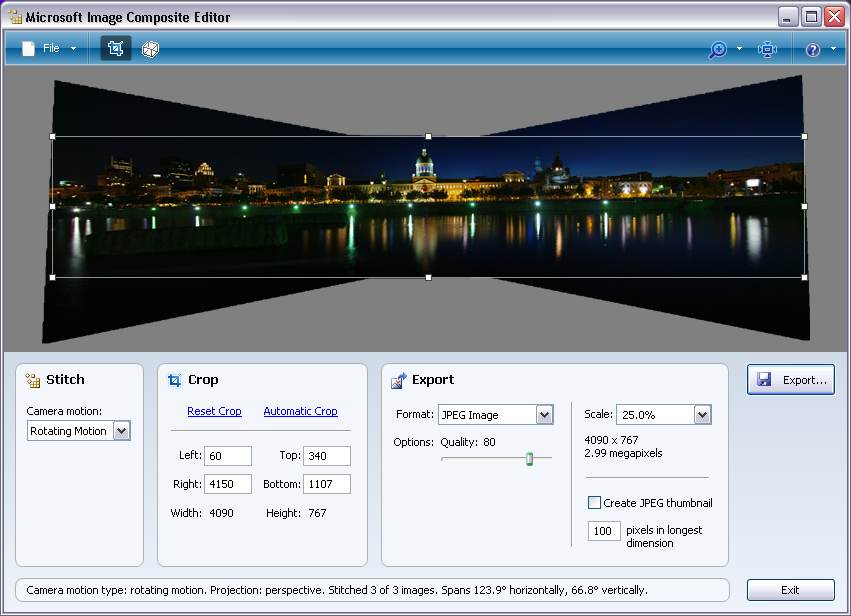Viewport: 851px width, 616px height.
Task: Click the top-center crop handle on the panorama
Action: pyautogui.click(x=428, y=136)
